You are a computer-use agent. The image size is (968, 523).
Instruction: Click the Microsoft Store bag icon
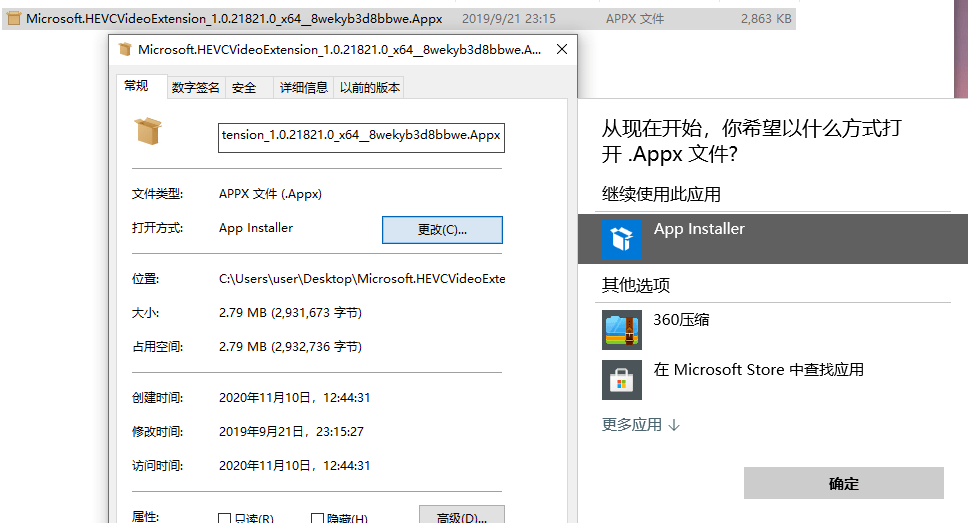(622, 380)
